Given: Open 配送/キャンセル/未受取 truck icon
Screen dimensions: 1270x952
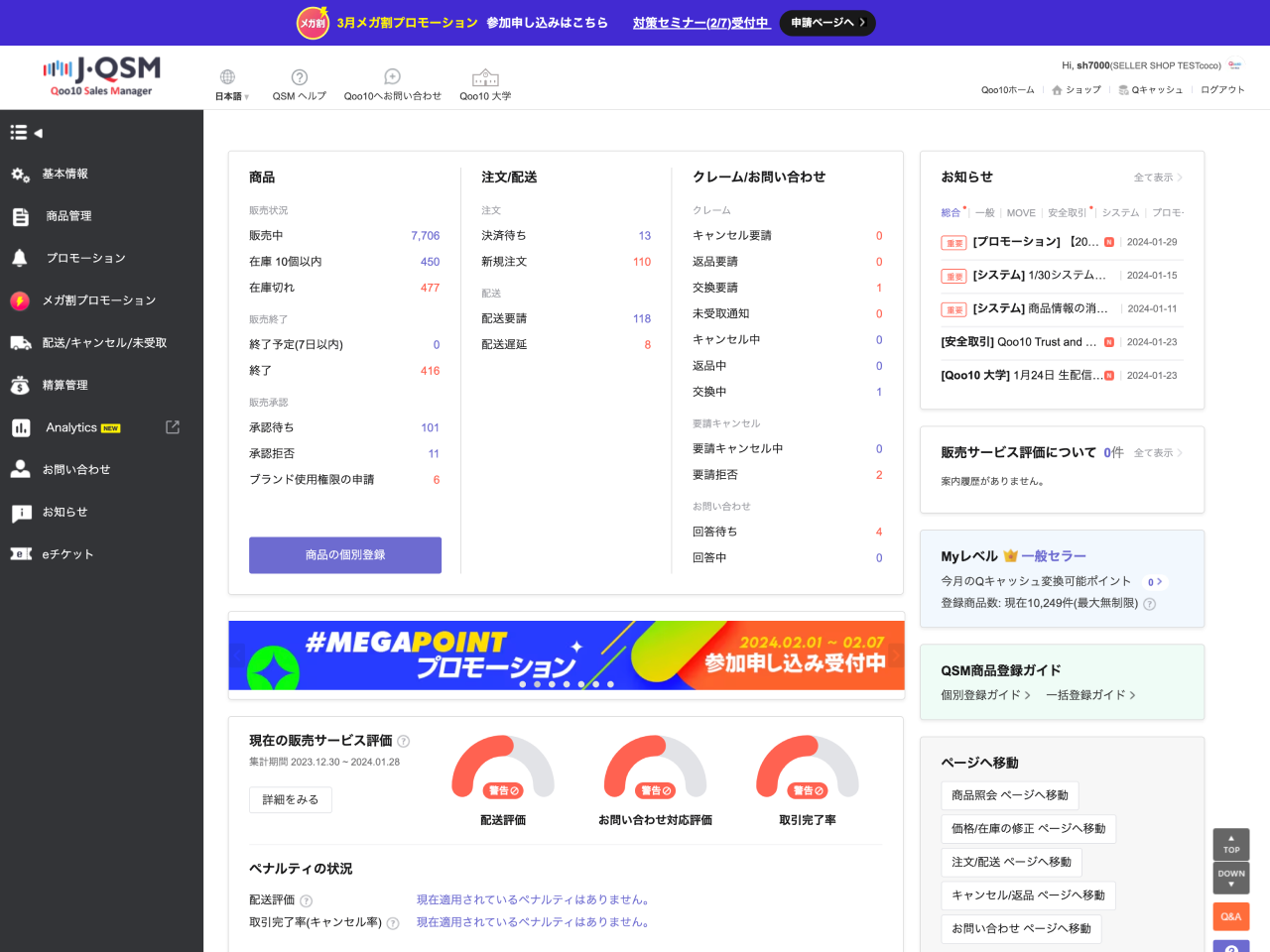Looking at the screenshot, I should [21, 343].
